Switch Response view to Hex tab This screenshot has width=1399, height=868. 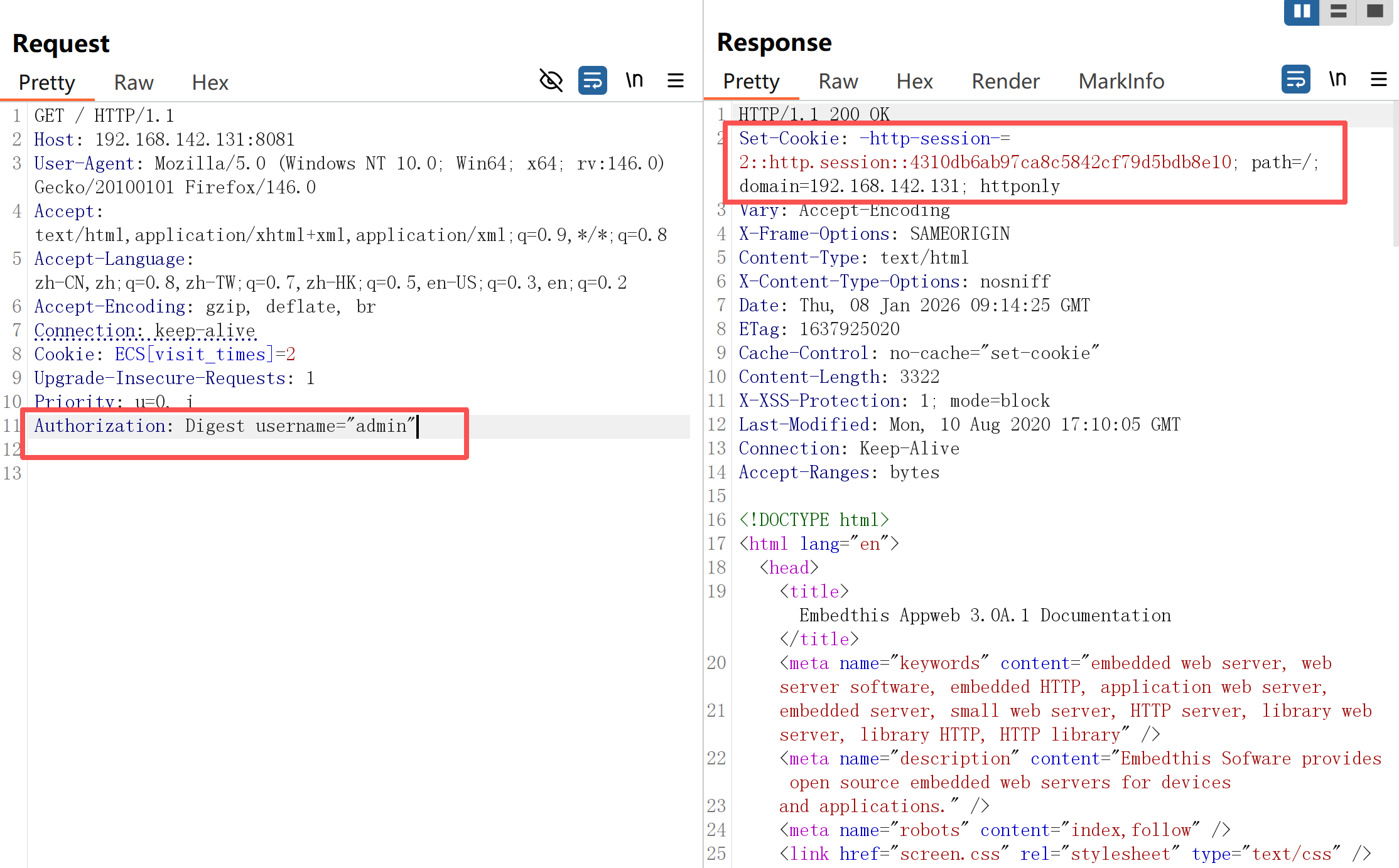click(x=914, y=81)
